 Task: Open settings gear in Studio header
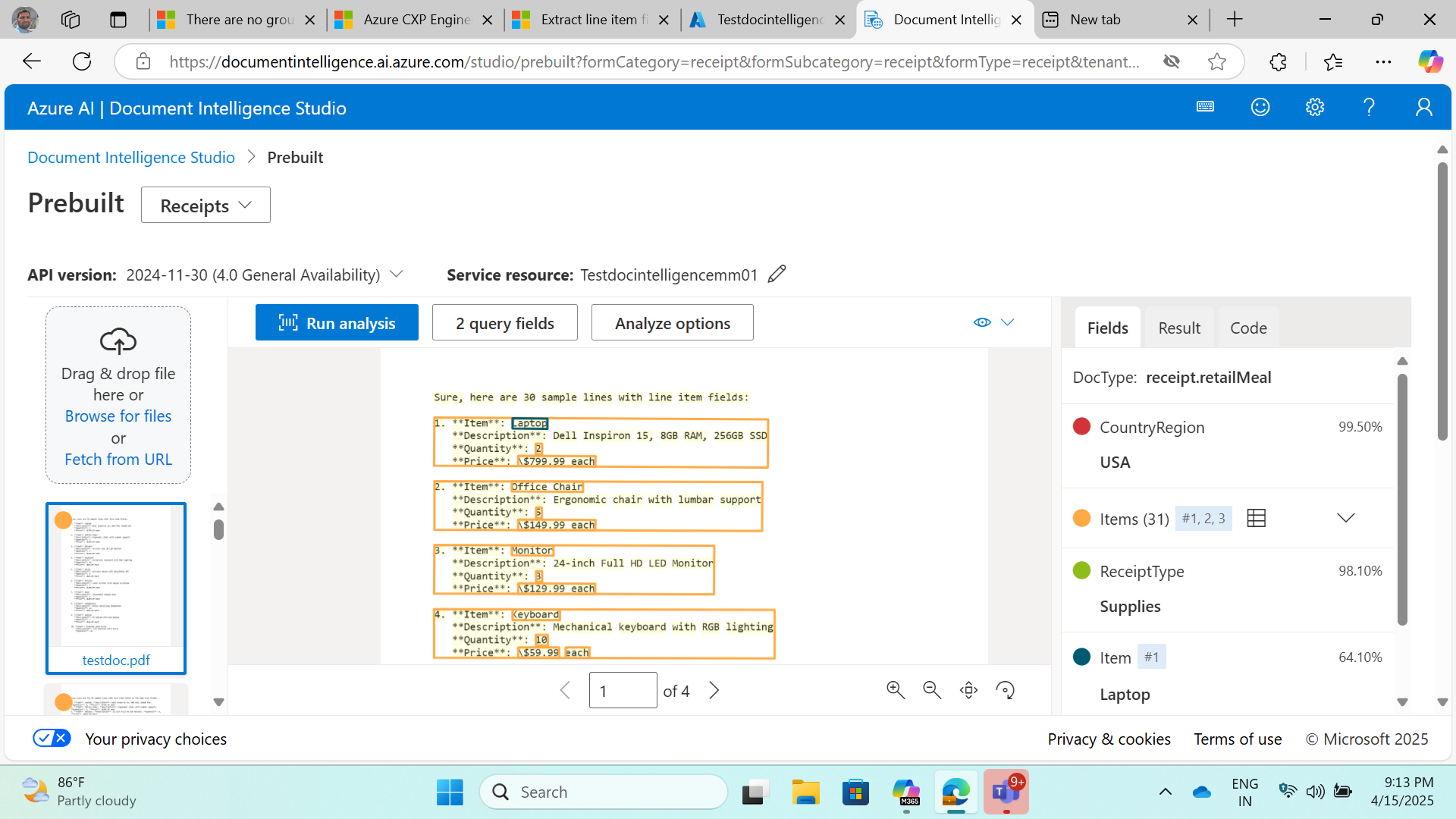(1314, 108)
